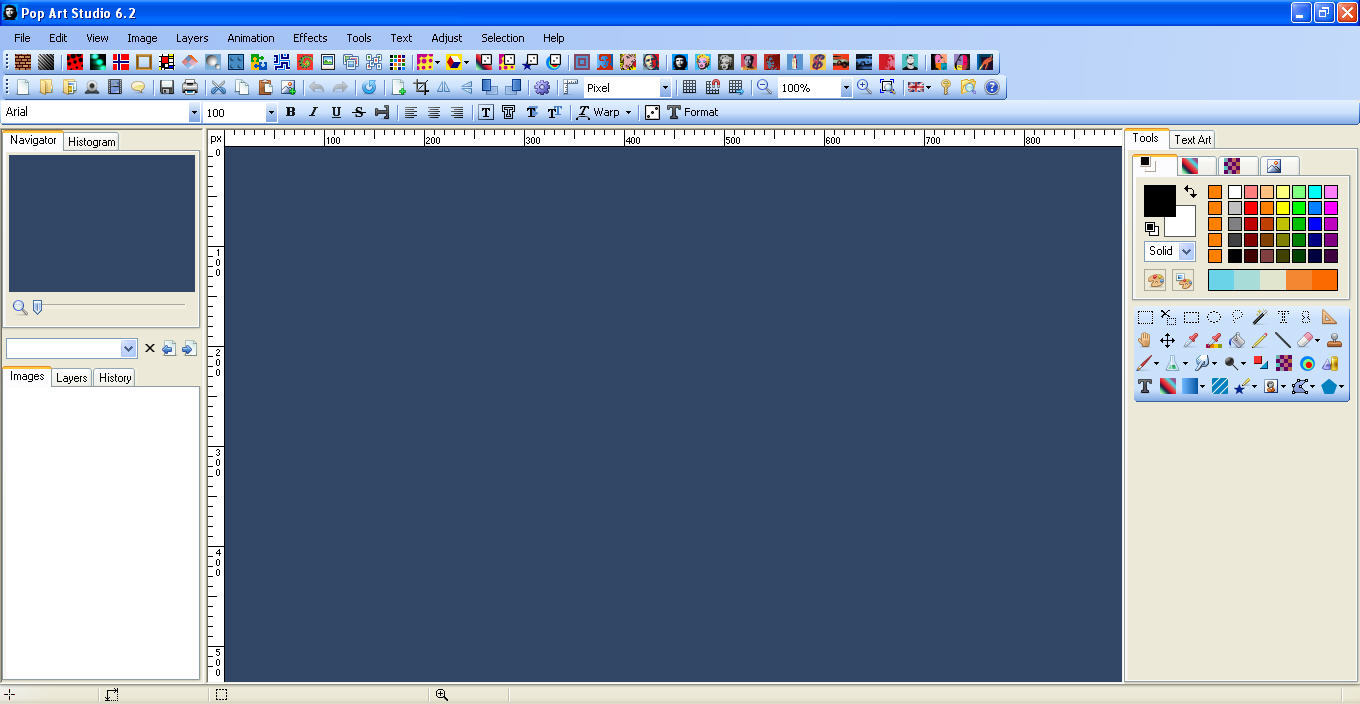
Task: Click the Save floppy disk icon
Action: [167, 88]
